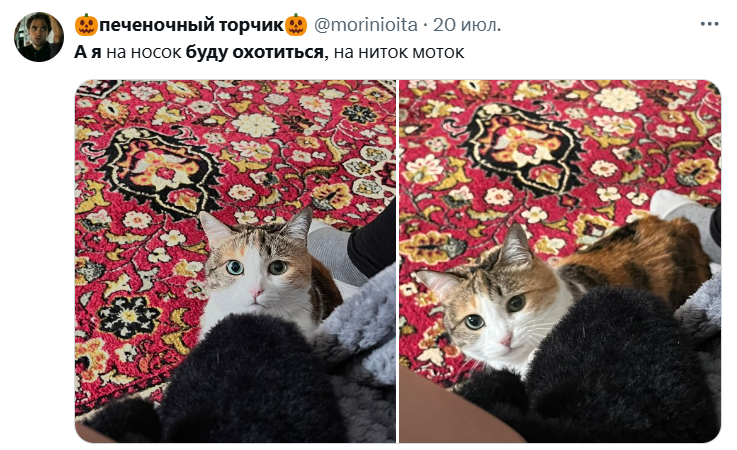Open the author's profile avatar
737x450 pixels.
click(x=39, y=37)
